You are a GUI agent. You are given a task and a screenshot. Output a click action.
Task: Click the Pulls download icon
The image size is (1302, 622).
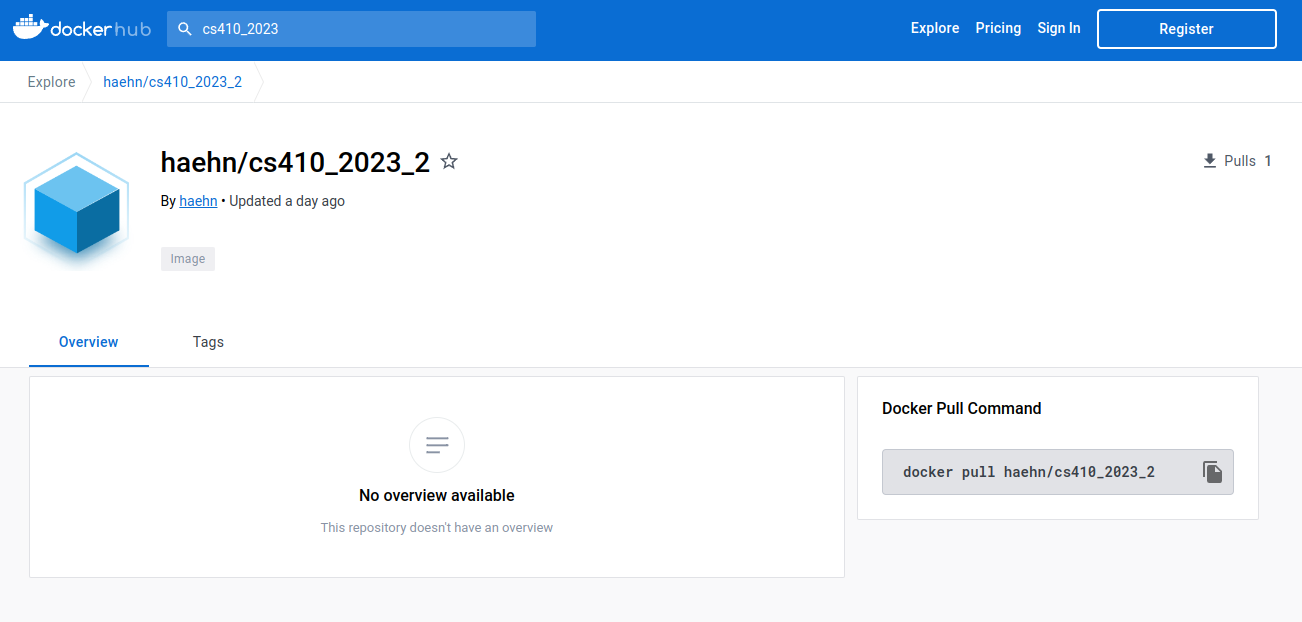coord(1210,161)
